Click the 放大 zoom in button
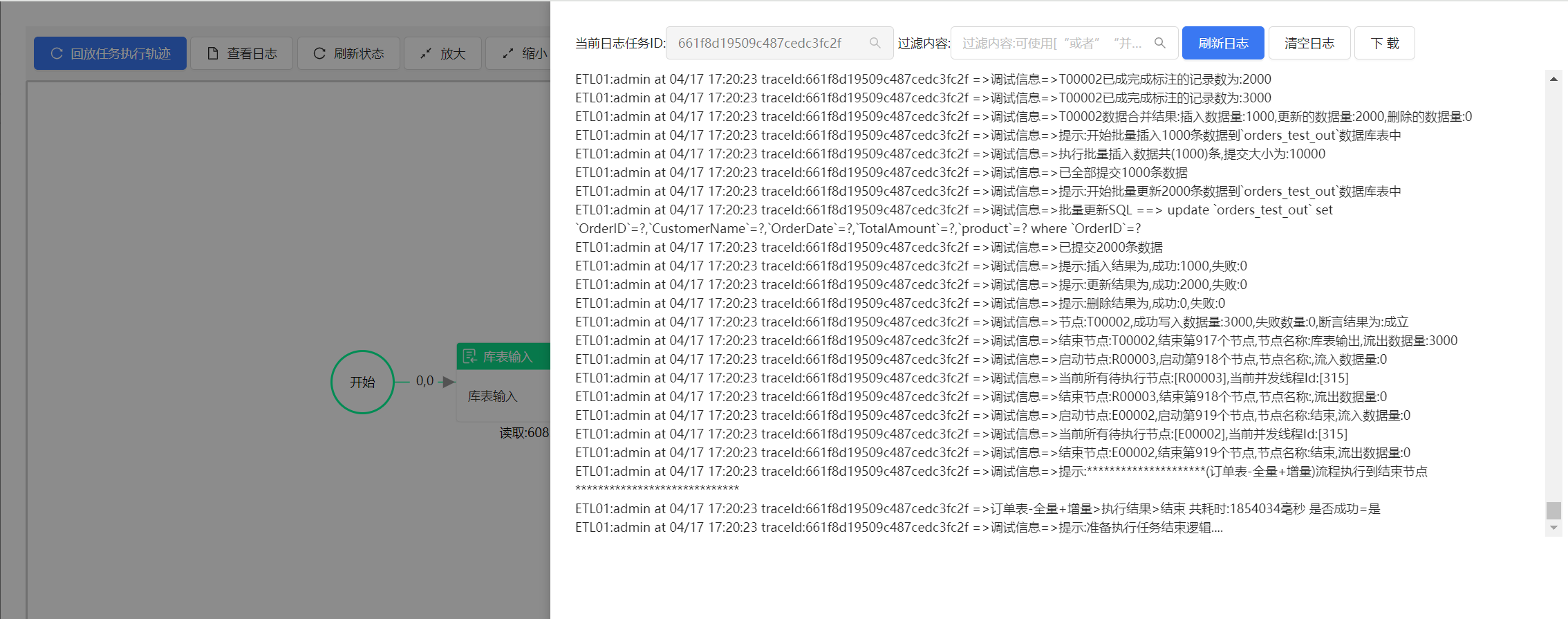This screenshot has height=619, width=1568. [x=443, y=53]
